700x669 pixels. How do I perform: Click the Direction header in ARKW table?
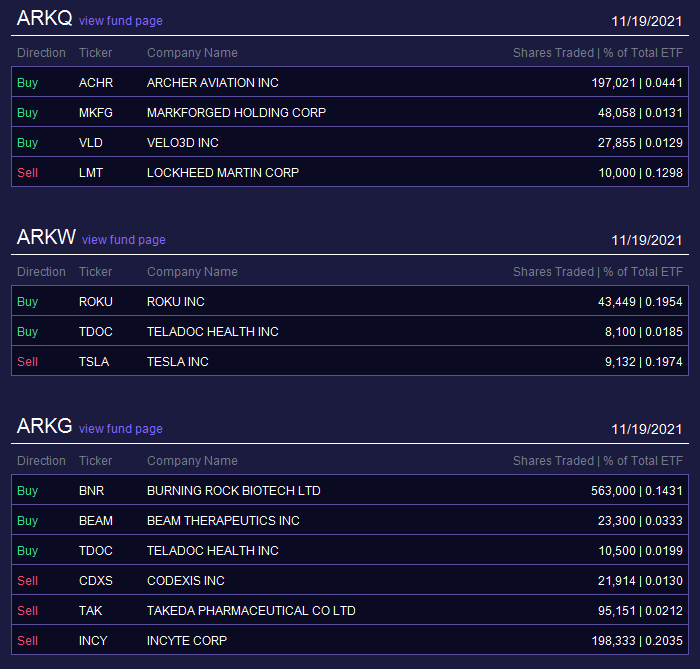(41, 272)
